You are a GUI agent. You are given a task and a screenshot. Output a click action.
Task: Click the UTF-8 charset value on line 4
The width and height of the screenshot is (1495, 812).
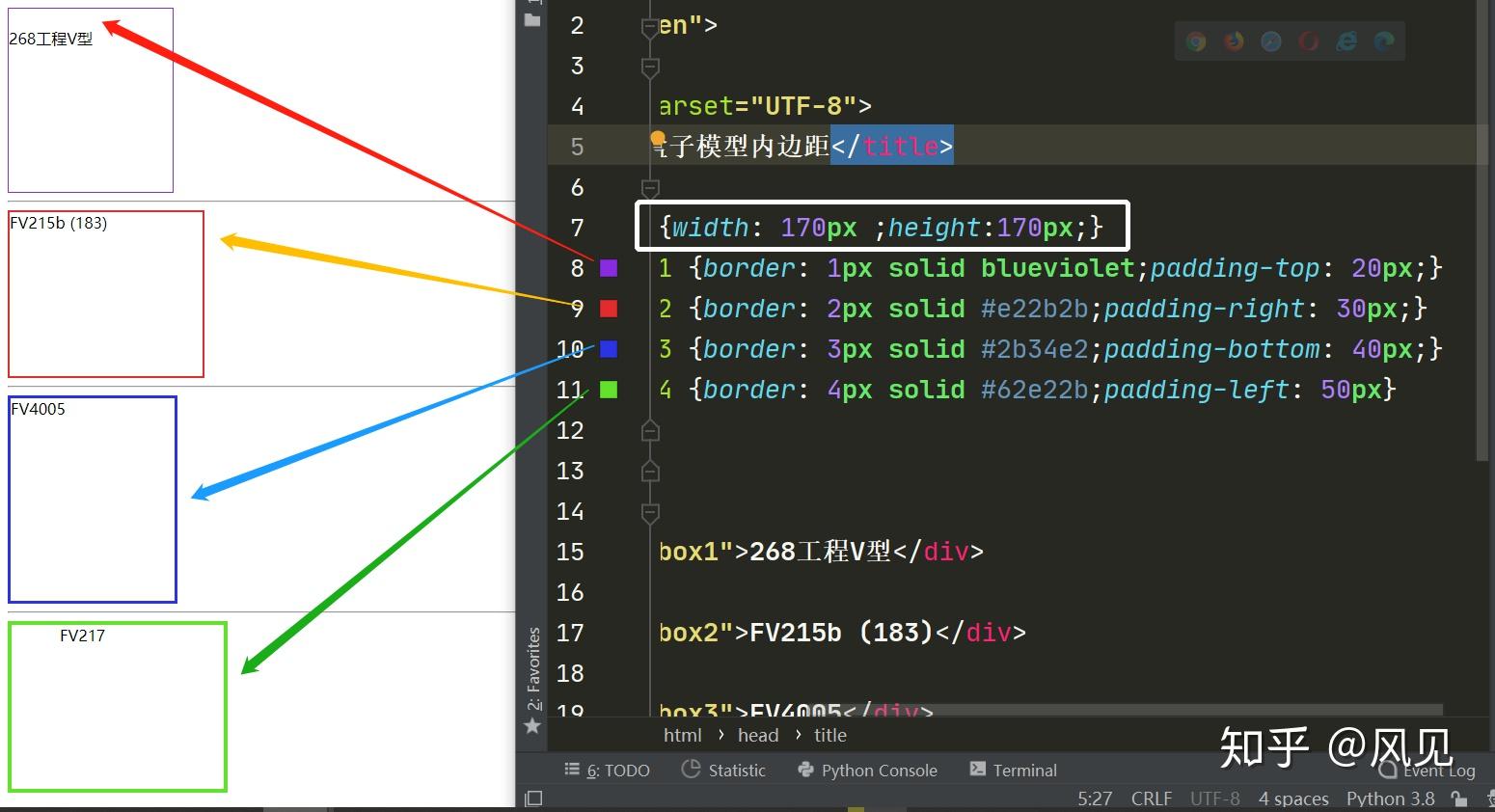pyautogui.click(x=803, y=106)
